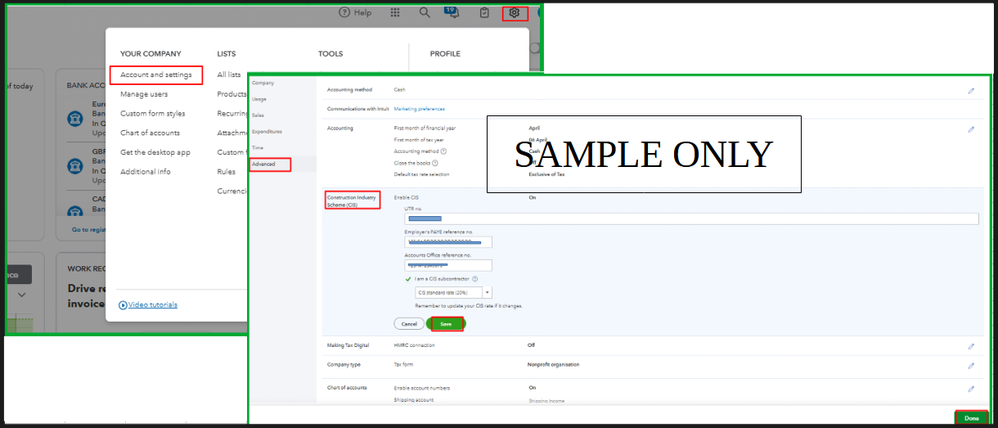Click the HMRC connection label
The width and height of the screenshot is (998, 428).
414,345
